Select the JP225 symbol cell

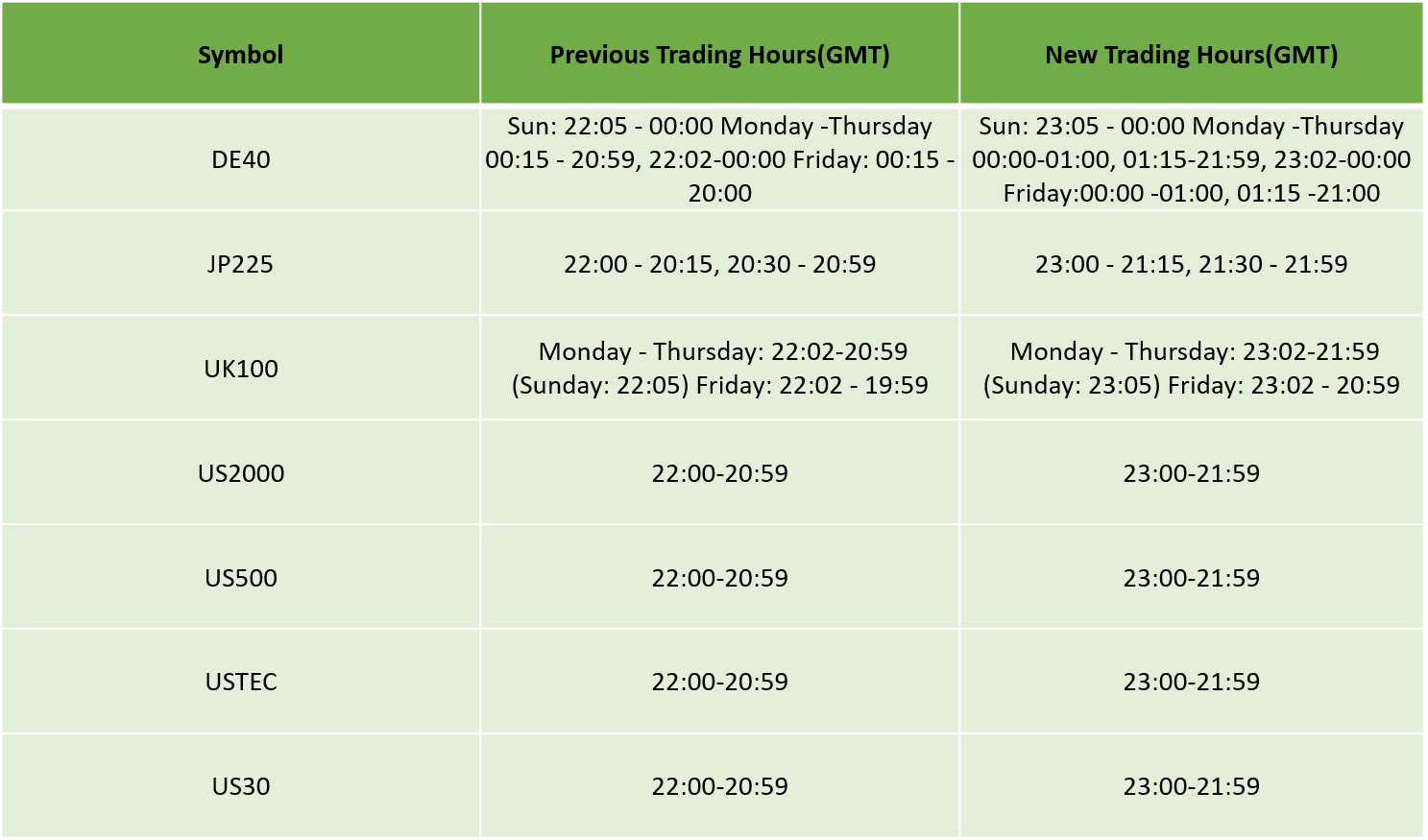pos(240,264)
